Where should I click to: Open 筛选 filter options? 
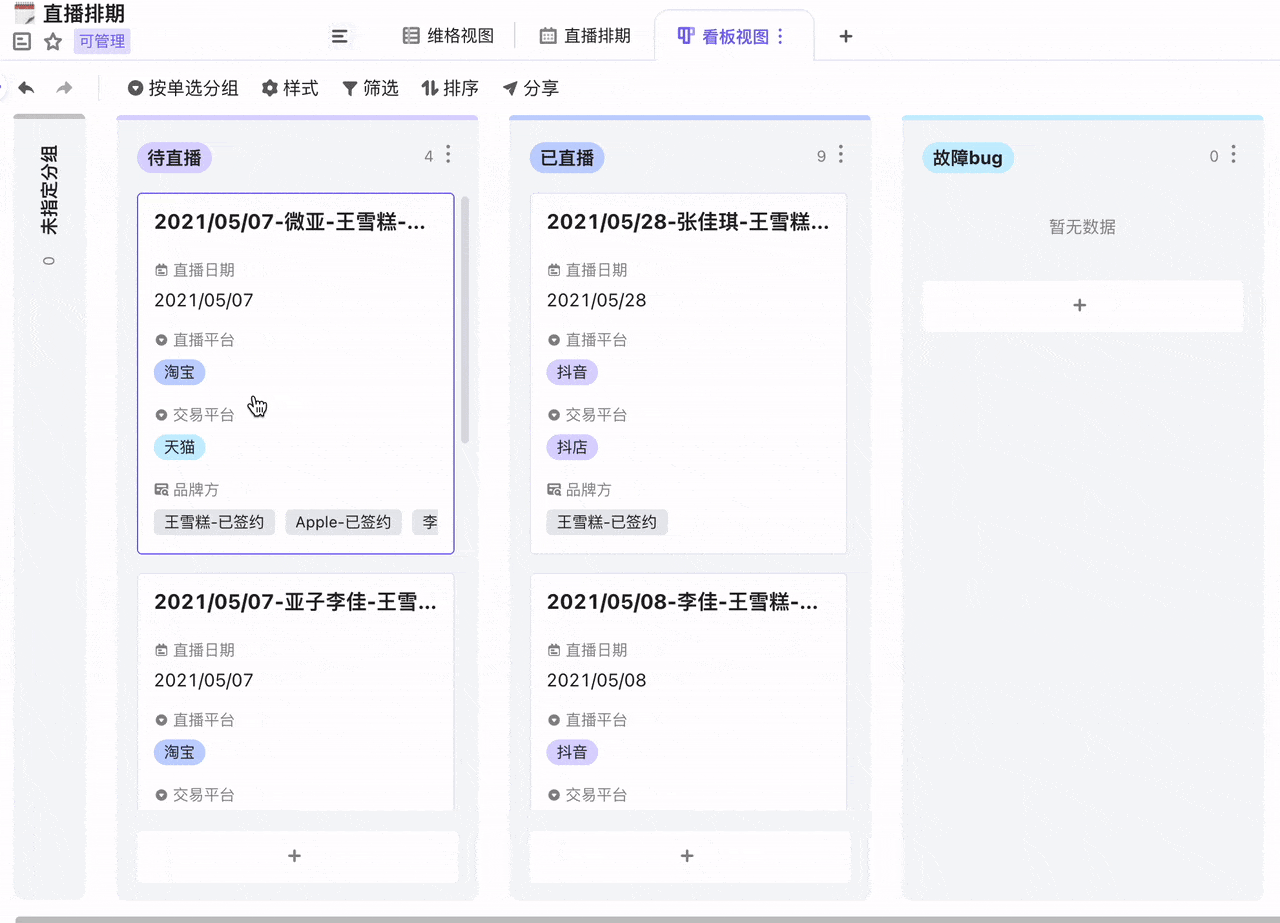coord(370,88)
